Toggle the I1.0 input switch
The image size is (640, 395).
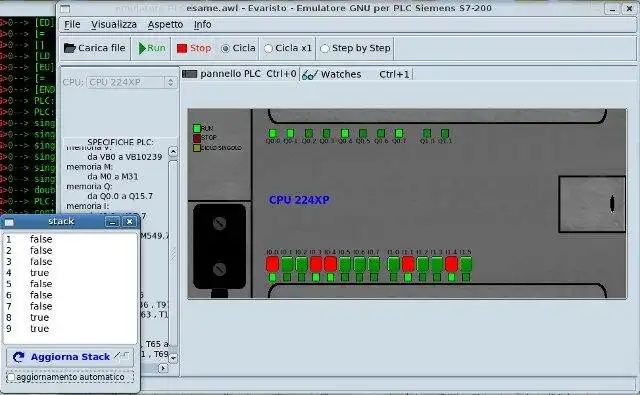393,264
